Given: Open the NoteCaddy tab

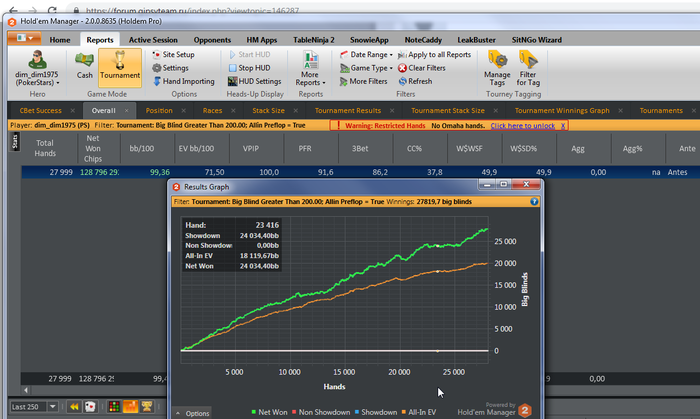Looking at the screenshot, I should coord(423,40).
